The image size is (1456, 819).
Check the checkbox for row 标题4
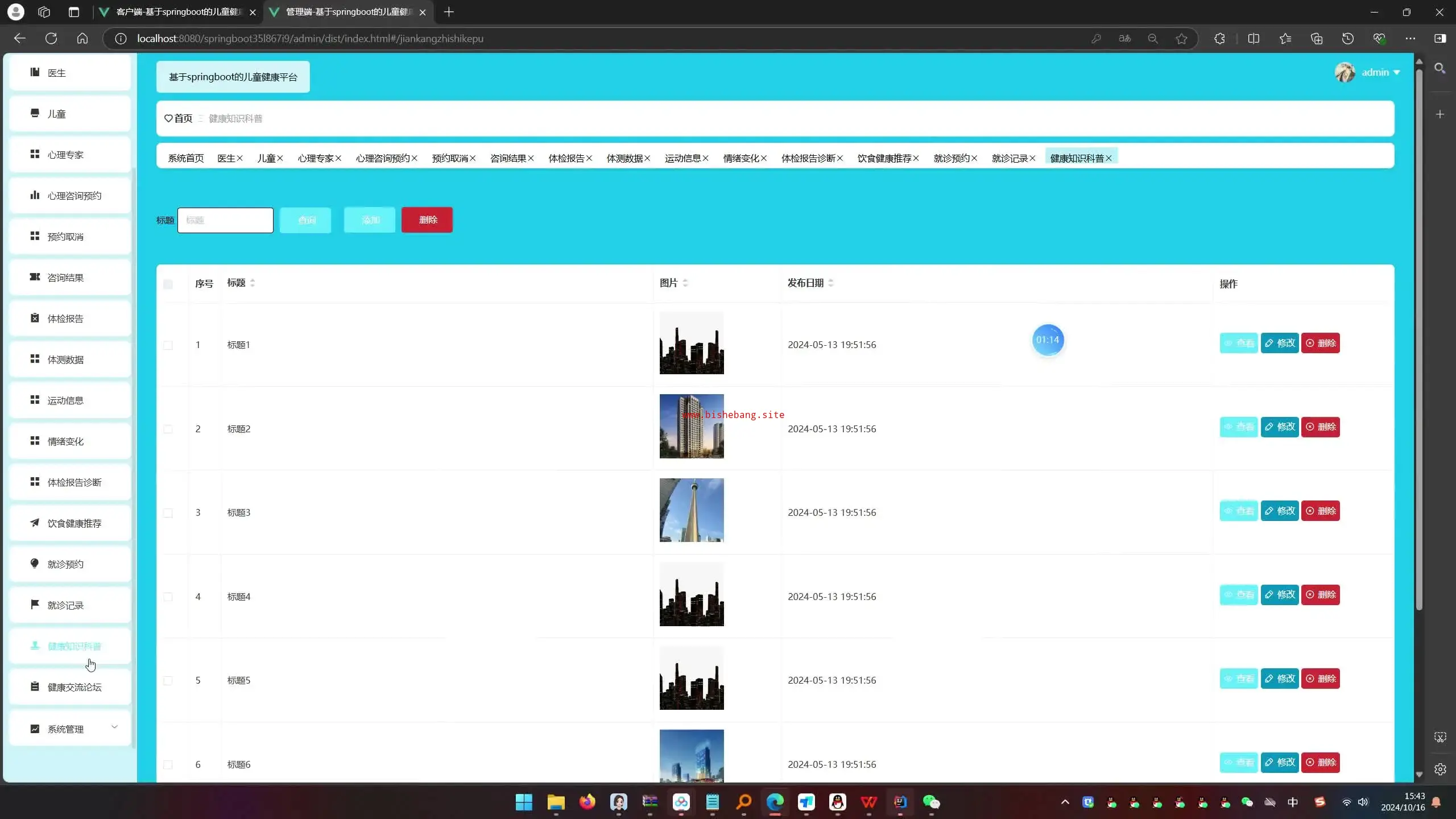coord(168,597)
